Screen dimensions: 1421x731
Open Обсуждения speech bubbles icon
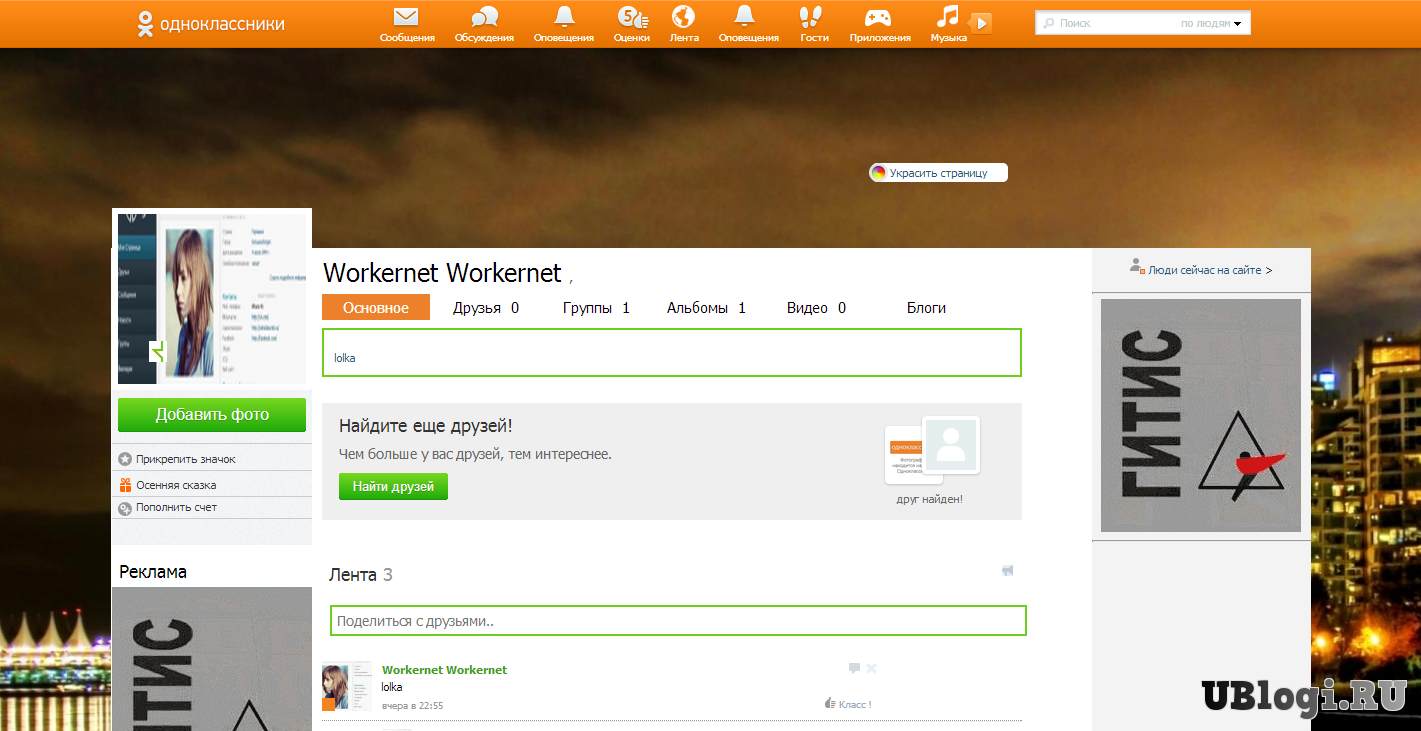click(x=484, y=18)
